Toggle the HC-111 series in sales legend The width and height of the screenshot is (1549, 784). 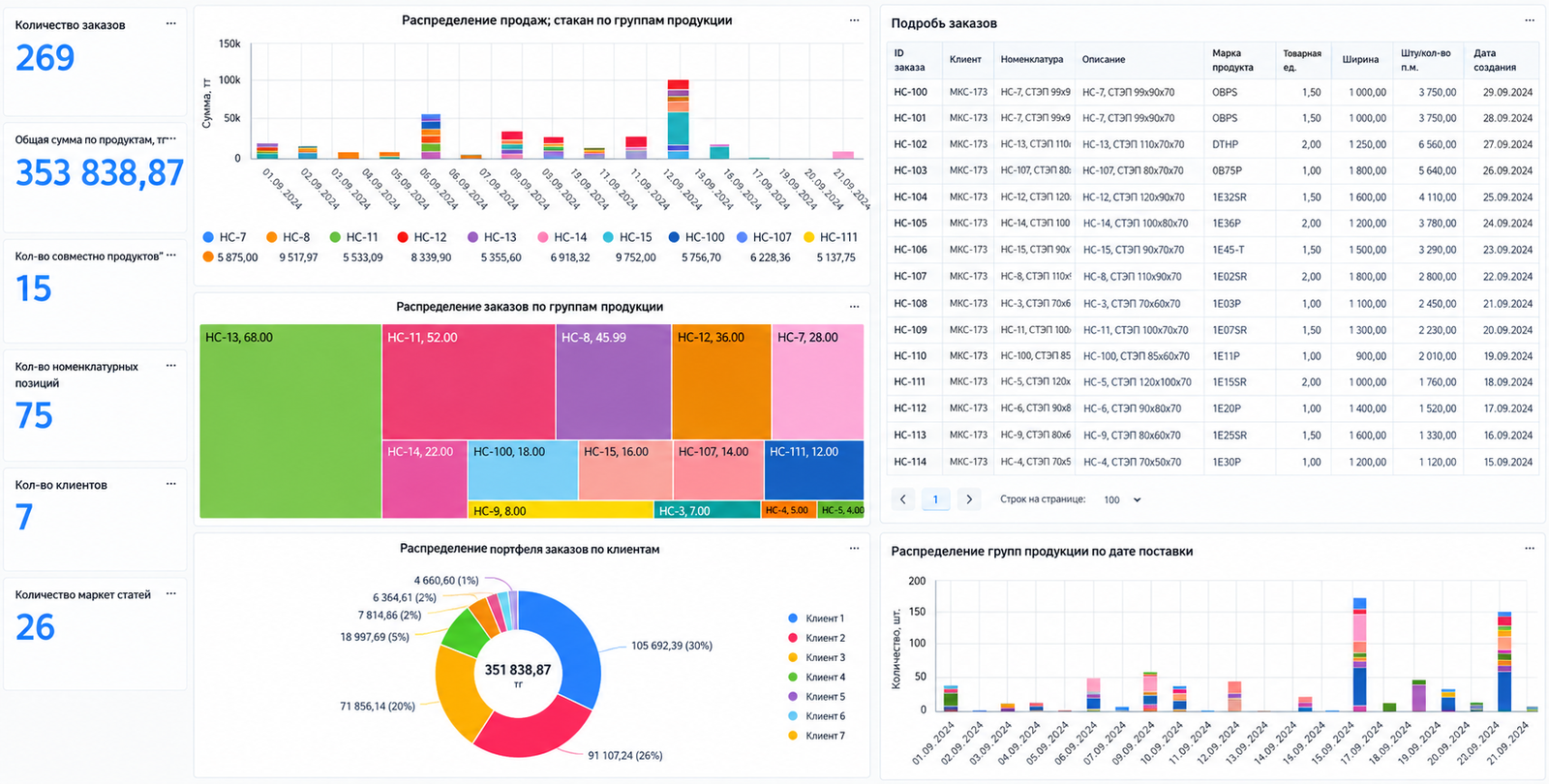pyautogui.click(x=831, y=237)
